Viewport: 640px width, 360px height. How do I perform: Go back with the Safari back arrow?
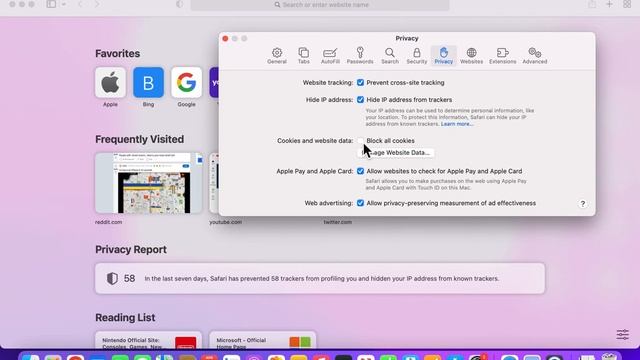click(80, 4)
